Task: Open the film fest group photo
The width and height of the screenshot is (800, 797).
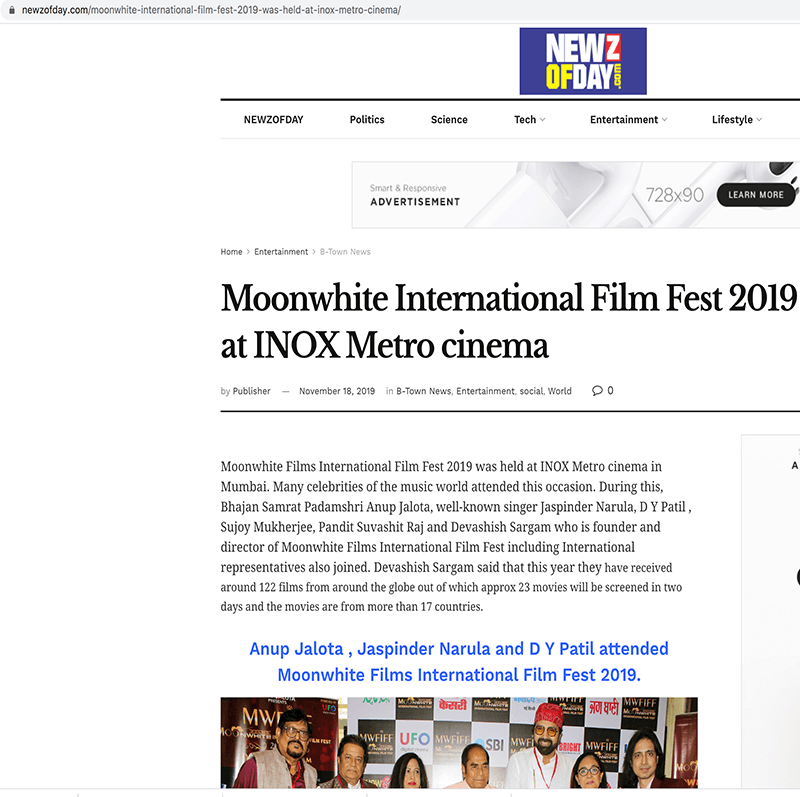Action: (459, 742)
